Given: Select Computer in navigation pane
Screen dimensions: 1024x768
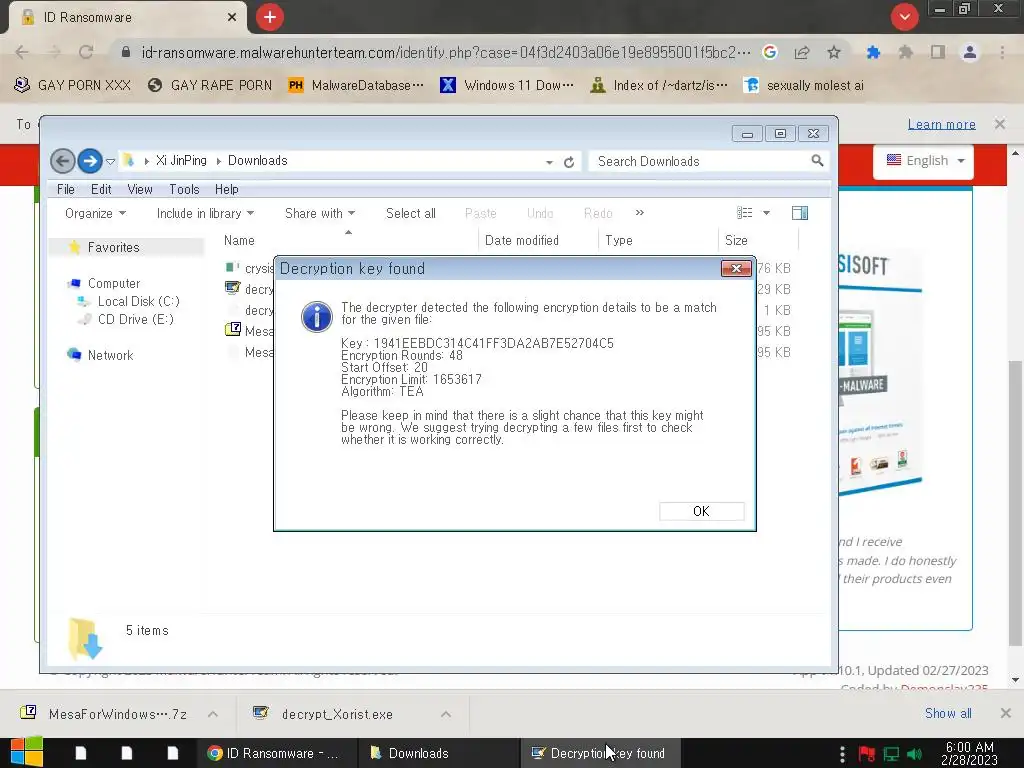Looking at the screenshot, I should coord(114,283).
